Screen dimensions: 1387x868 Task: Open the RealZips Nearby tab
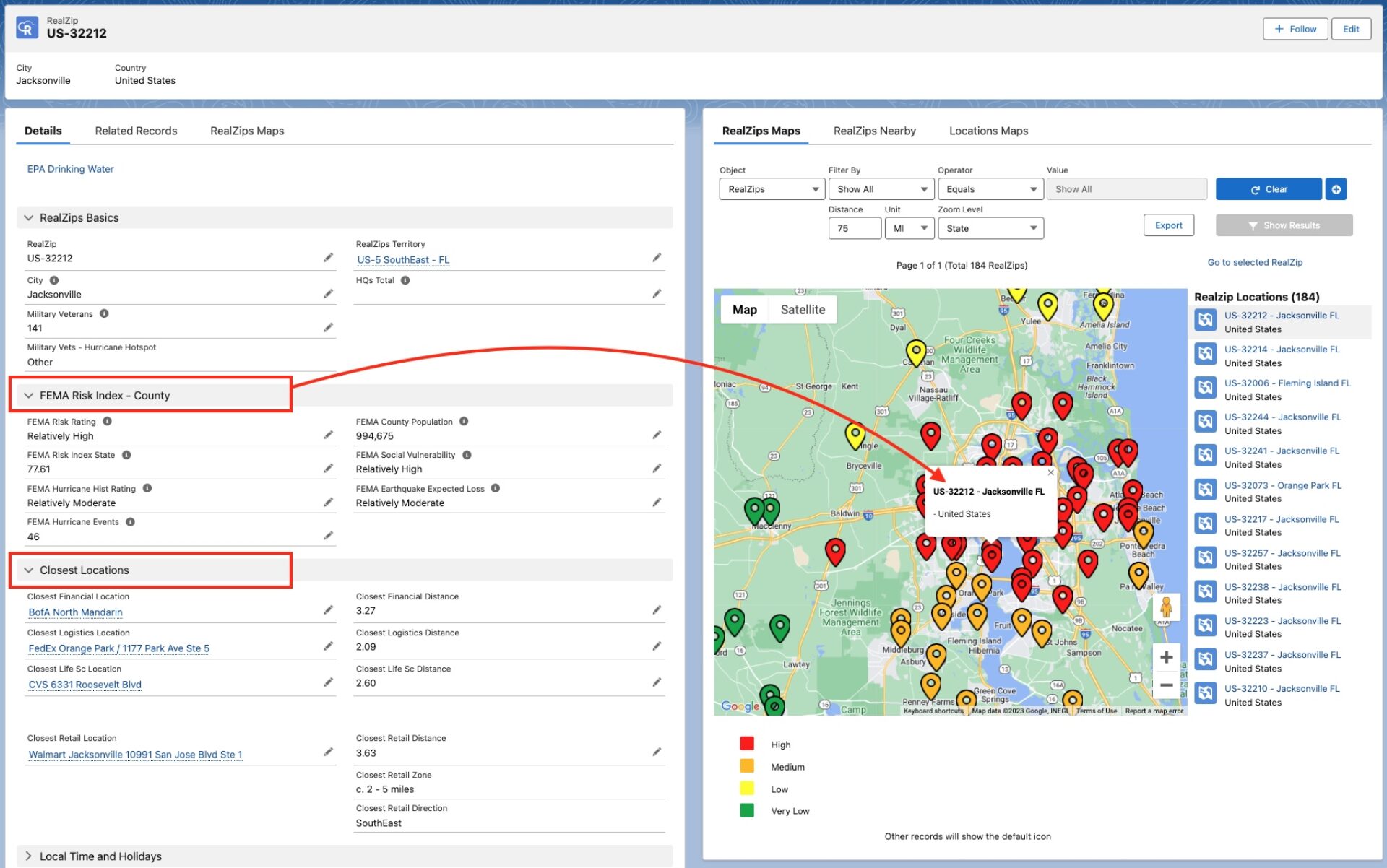pos(875,131)
